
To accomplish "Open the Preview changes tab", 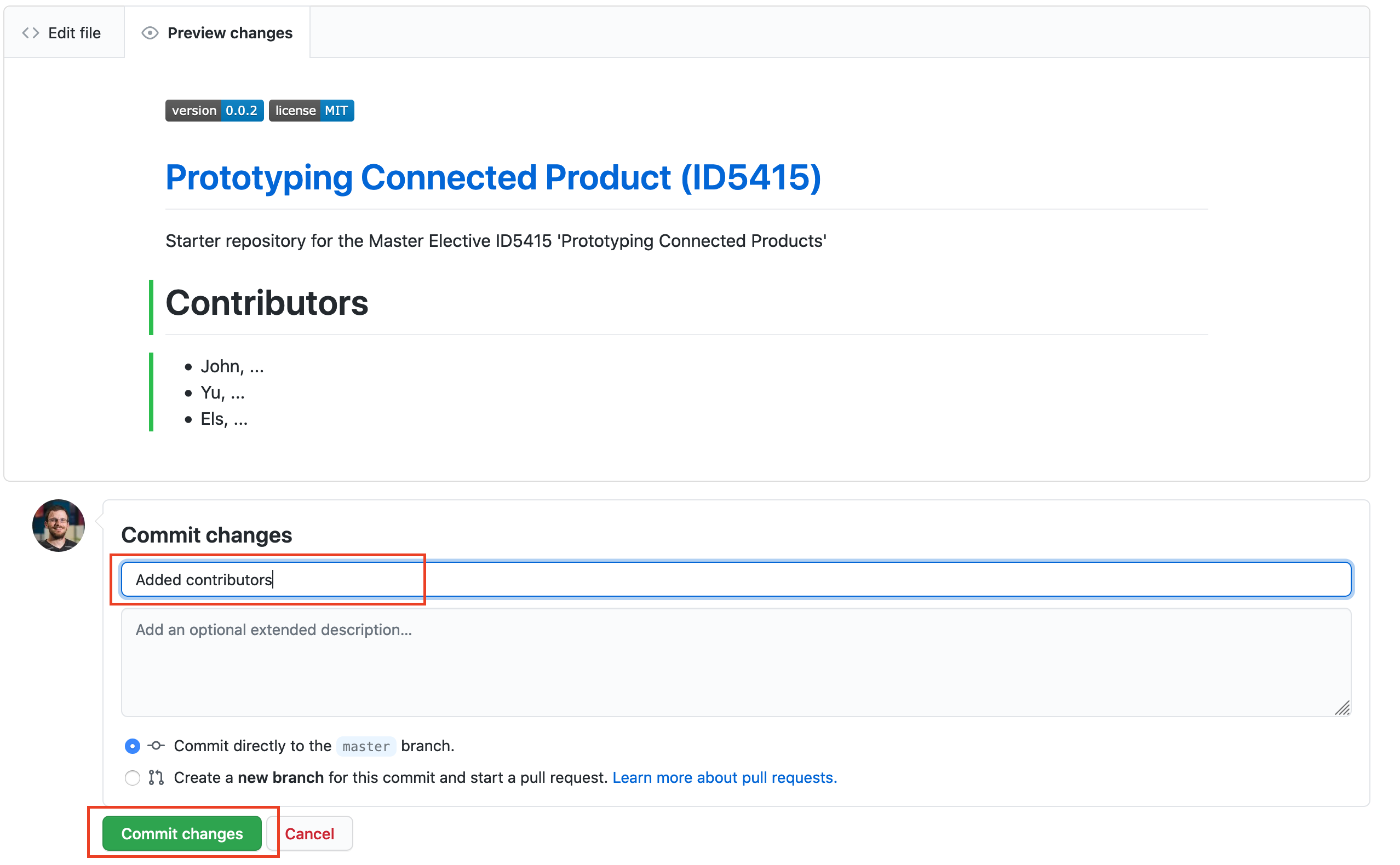I will click(217, 33).
